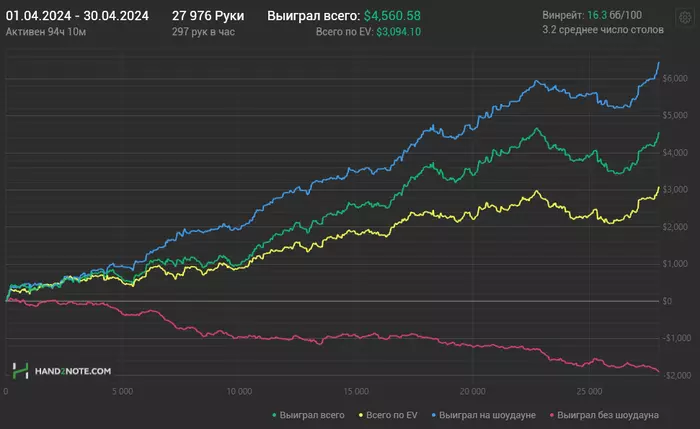Image resolution: width=700 pixels, height=429 pixels.
Task: Click the yellow dot before 'Всего по EV'
Action: click(361, 415)
